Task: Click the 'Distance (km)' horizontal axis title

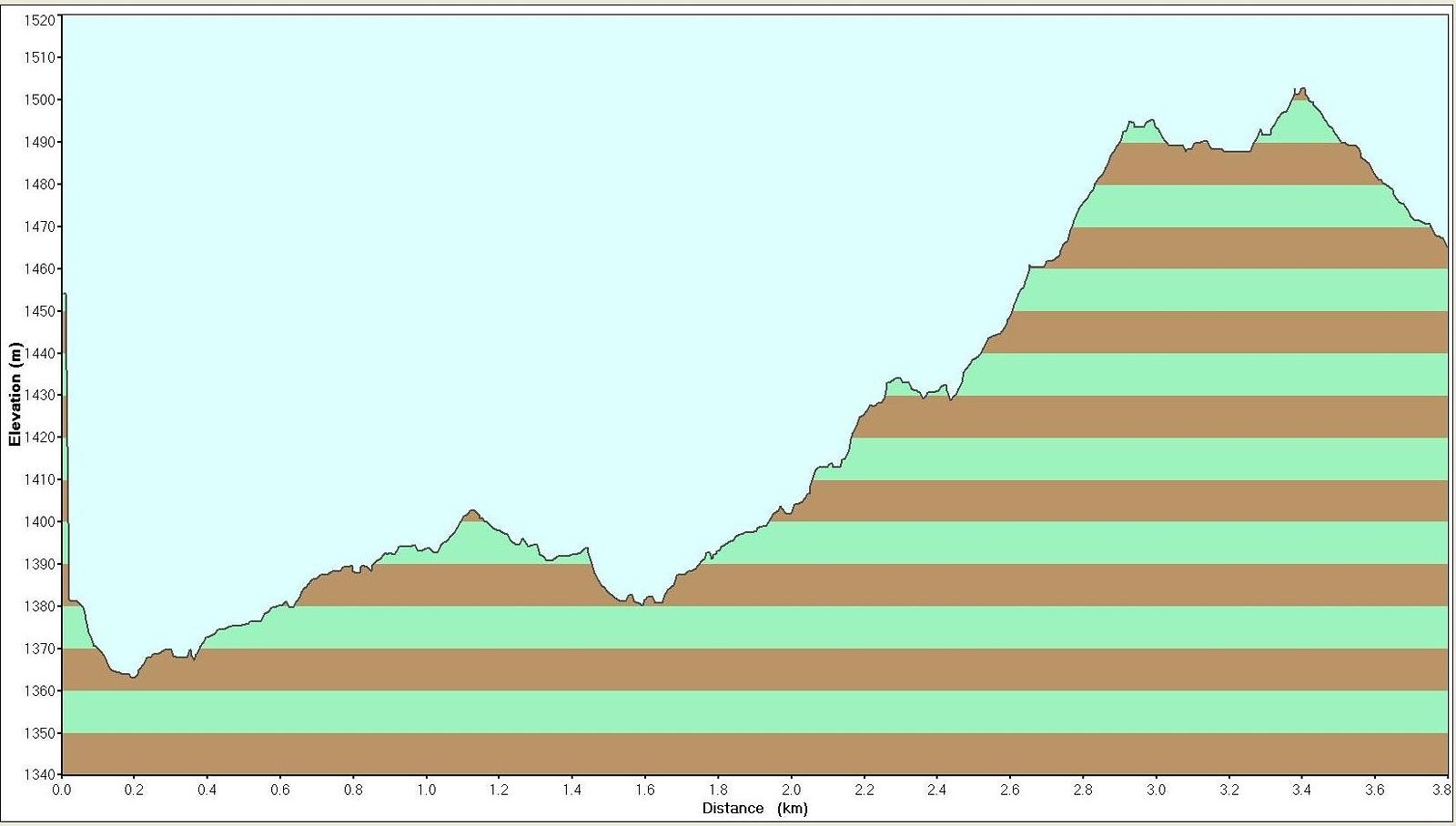Action: (754, 808)
